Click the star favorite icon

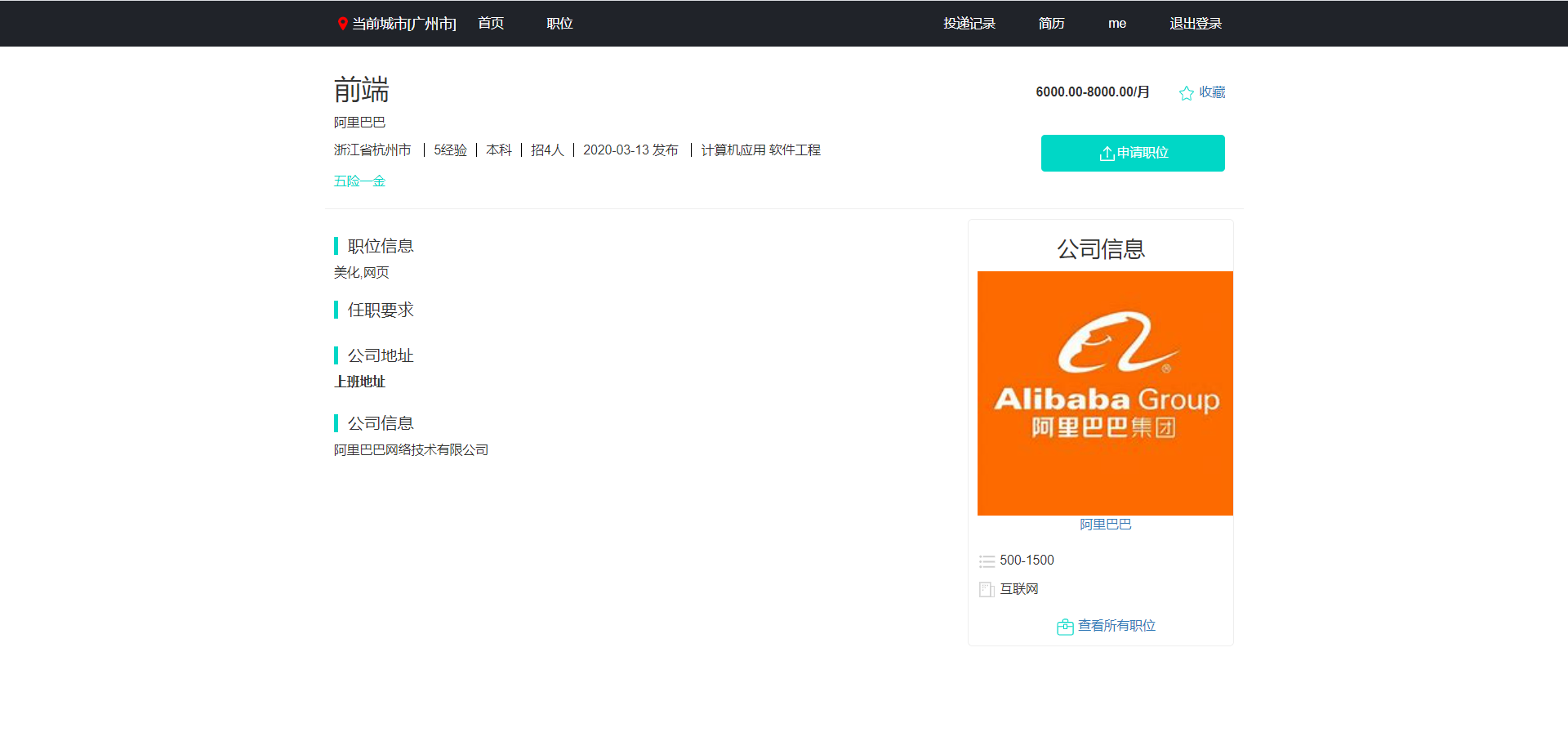(1187, 93)
